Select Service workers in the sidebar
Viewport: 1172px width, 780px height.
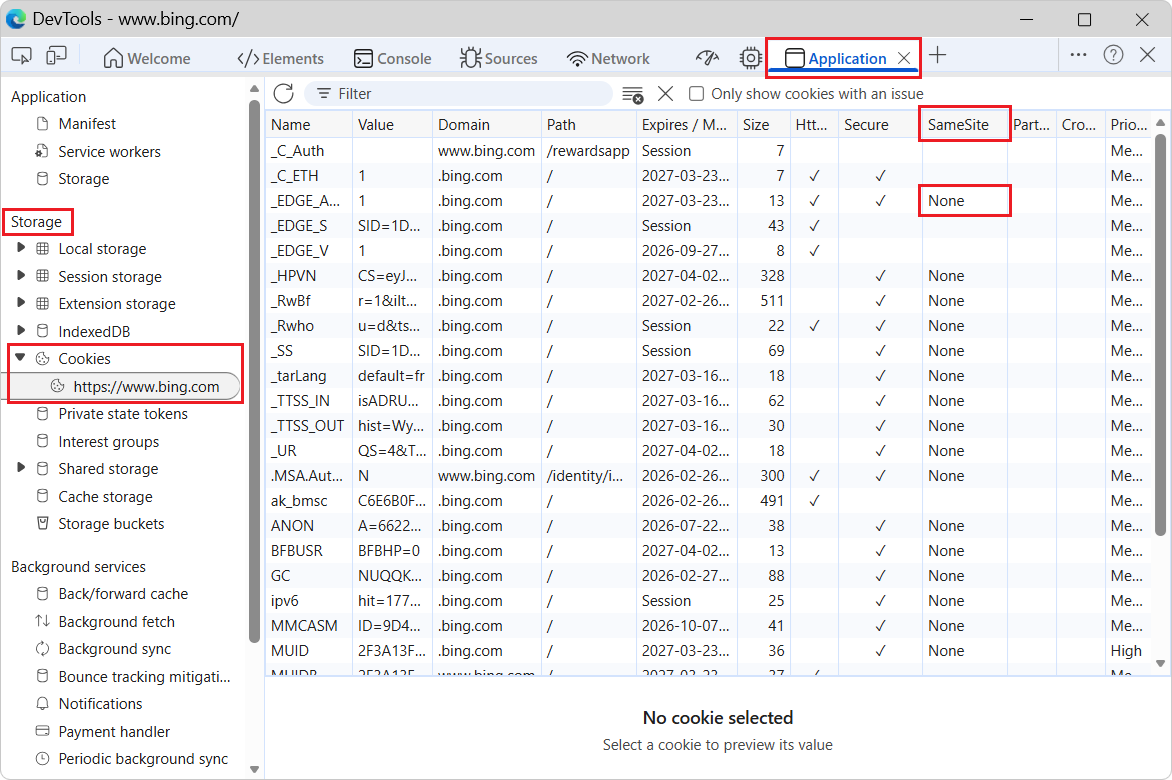(x=108, y=151)
